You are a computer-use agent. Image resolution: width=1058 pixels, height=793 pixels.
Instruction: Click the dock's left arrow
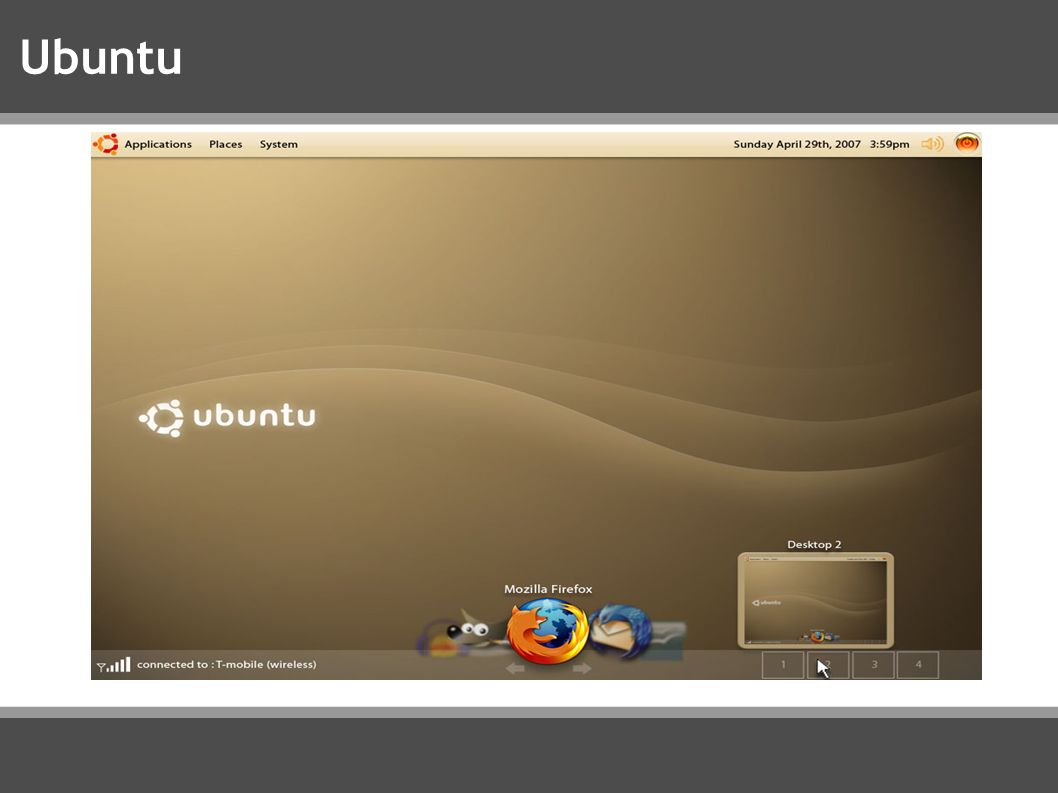click(x=516, y=668)
